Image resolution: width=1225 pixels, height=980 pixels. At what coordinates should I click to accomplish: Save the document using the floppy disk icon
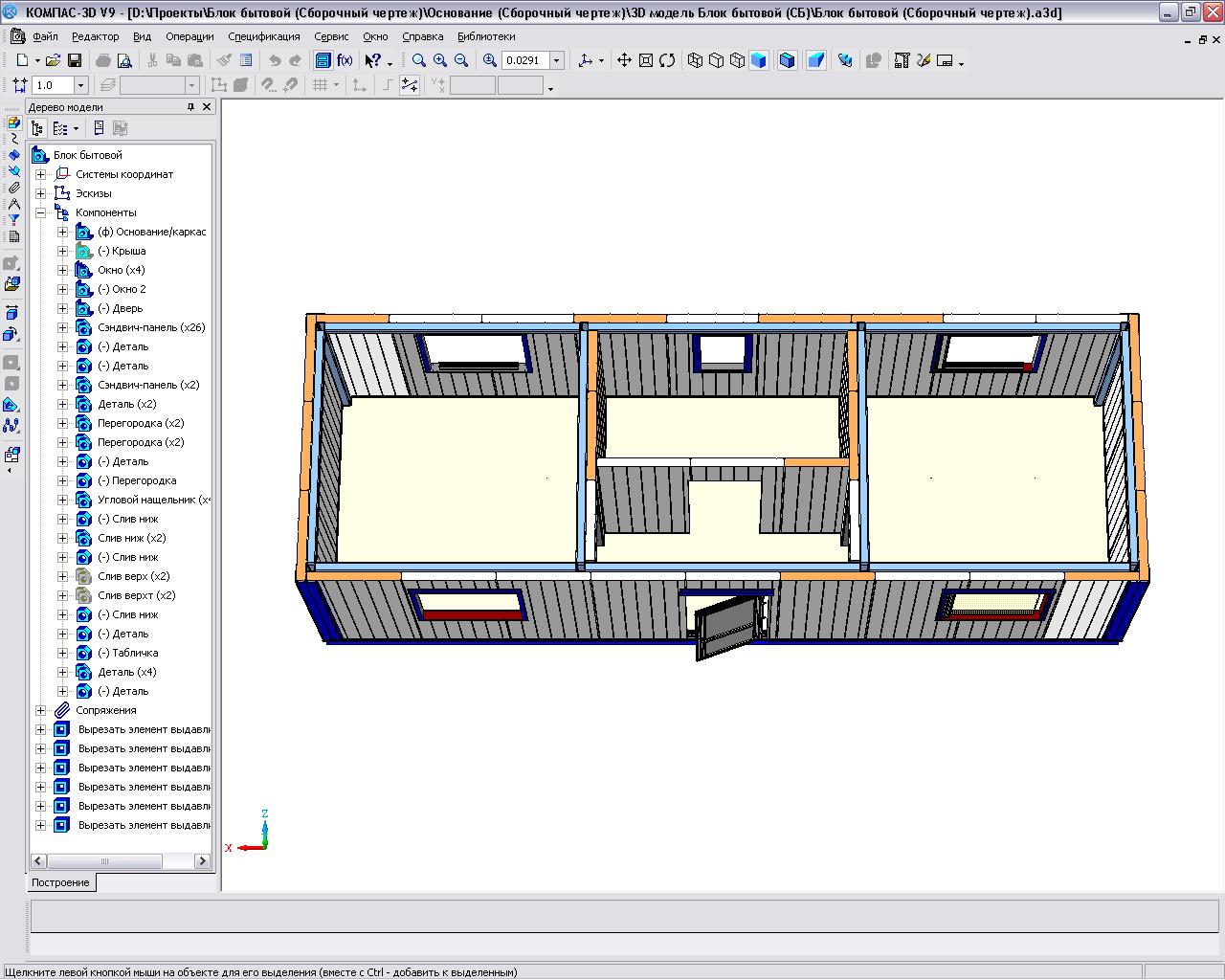[74, 60]
